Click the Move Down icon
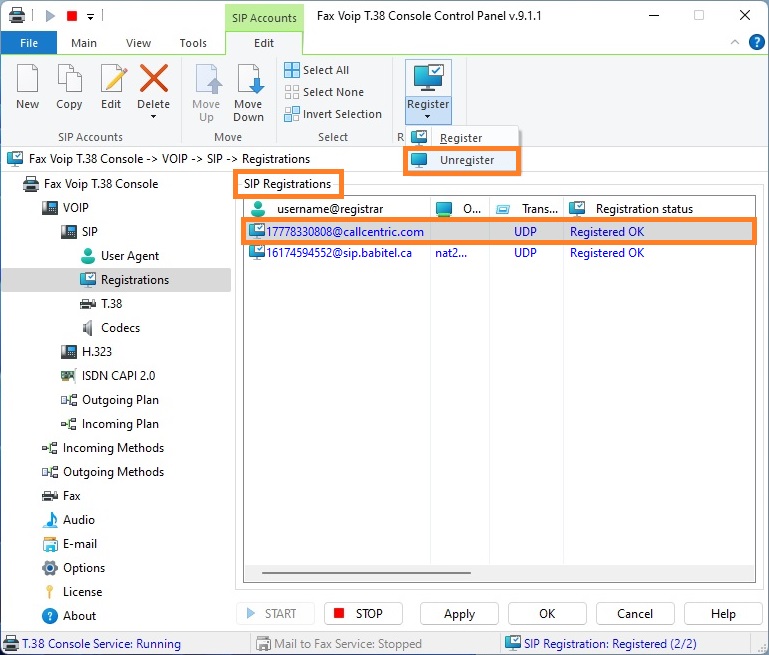Viewport: 769px width, 655px height. (x=249, y=78)
